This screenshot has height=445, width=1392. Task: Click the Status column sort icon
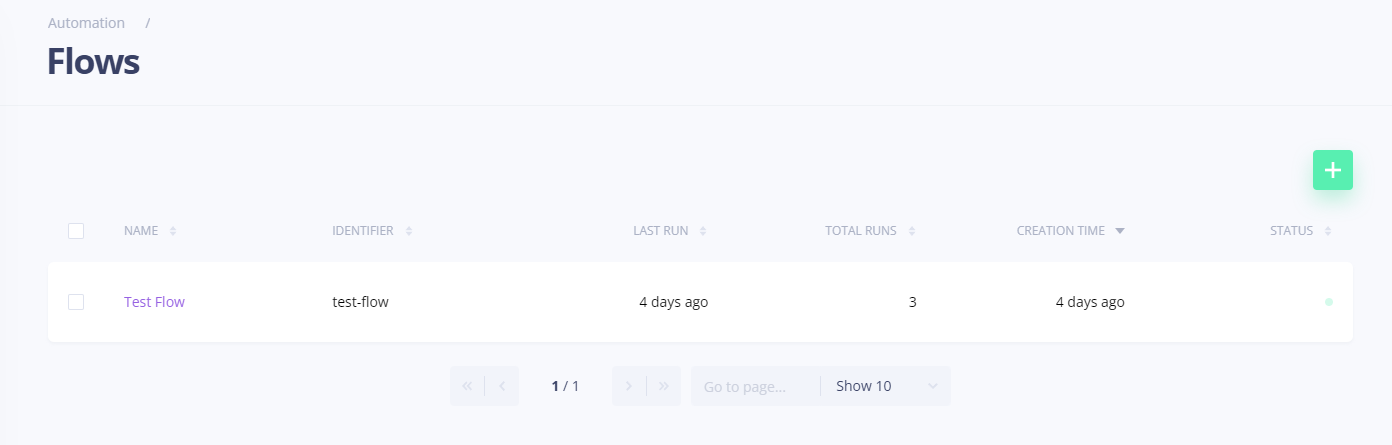[x=1328, y=231]
